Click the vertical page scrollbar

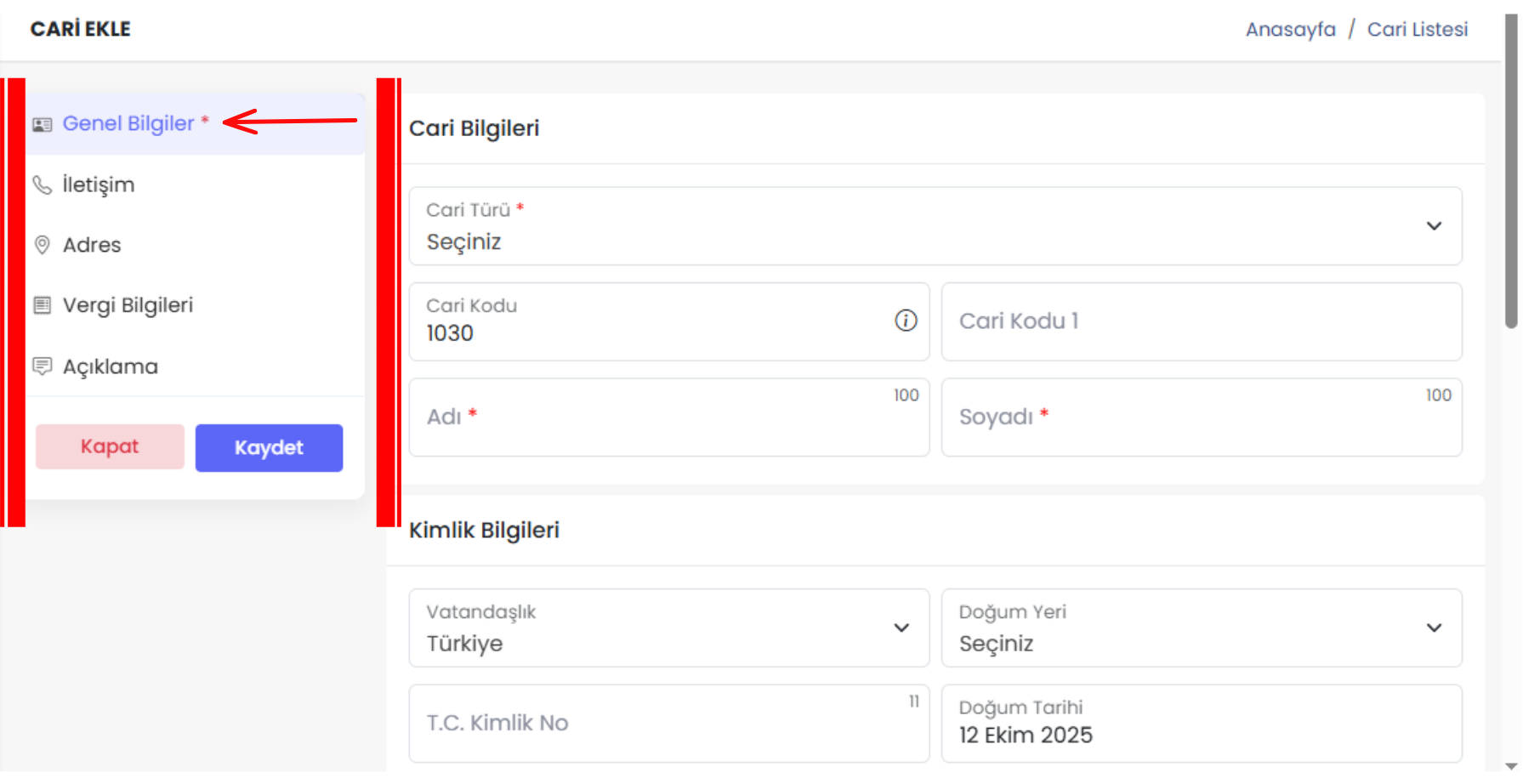pyautogui.click(x=1510, y=170)
